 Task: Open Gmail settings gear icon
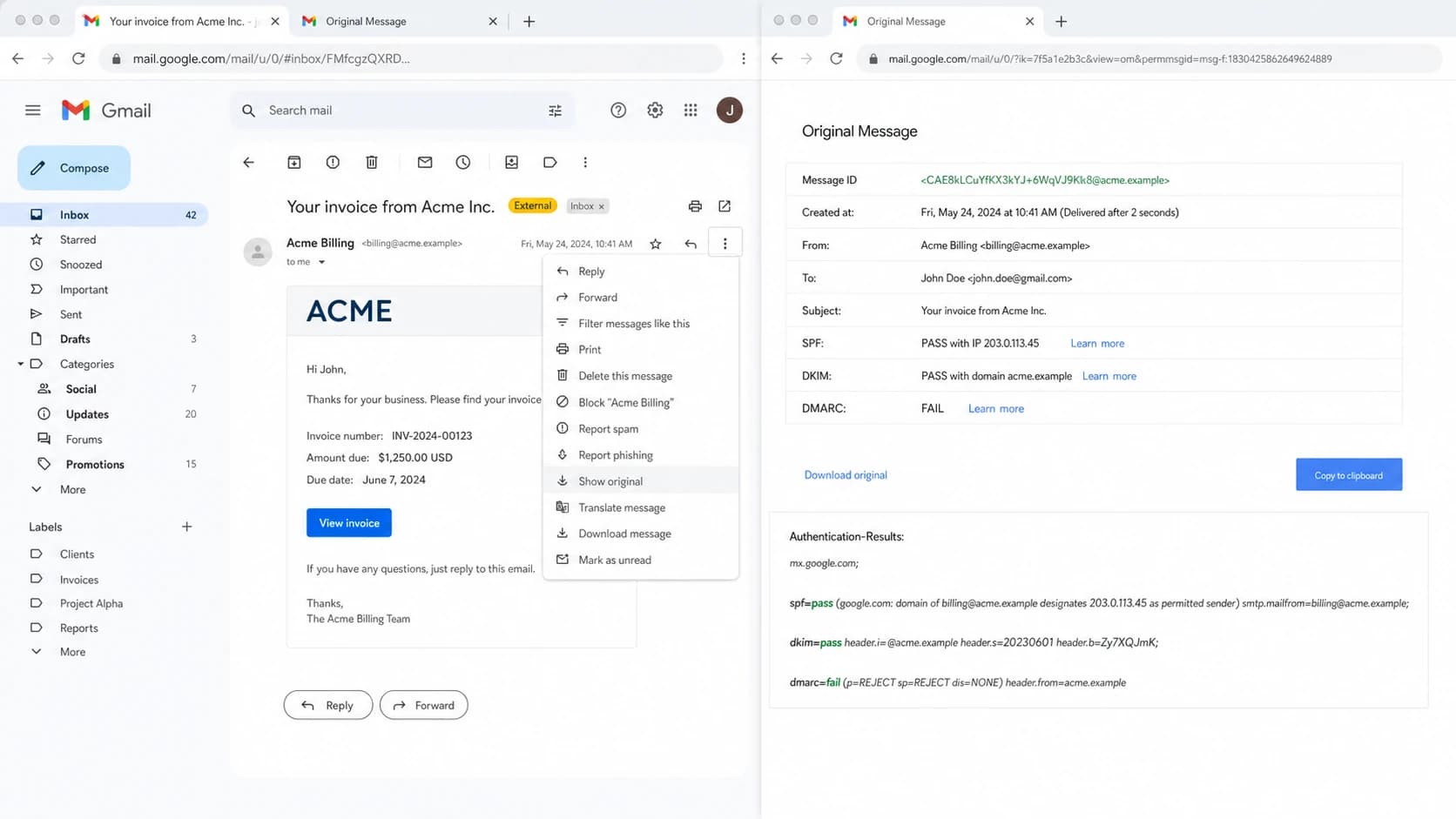[655, 111]
